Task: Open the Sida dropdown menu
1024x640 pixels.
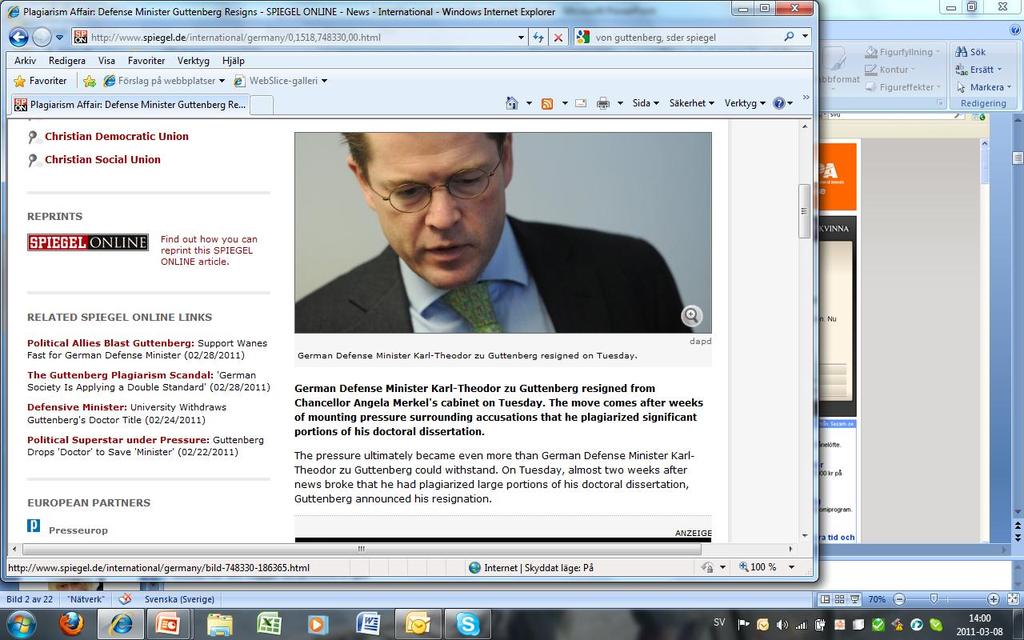Action: (x=646, y=103)
